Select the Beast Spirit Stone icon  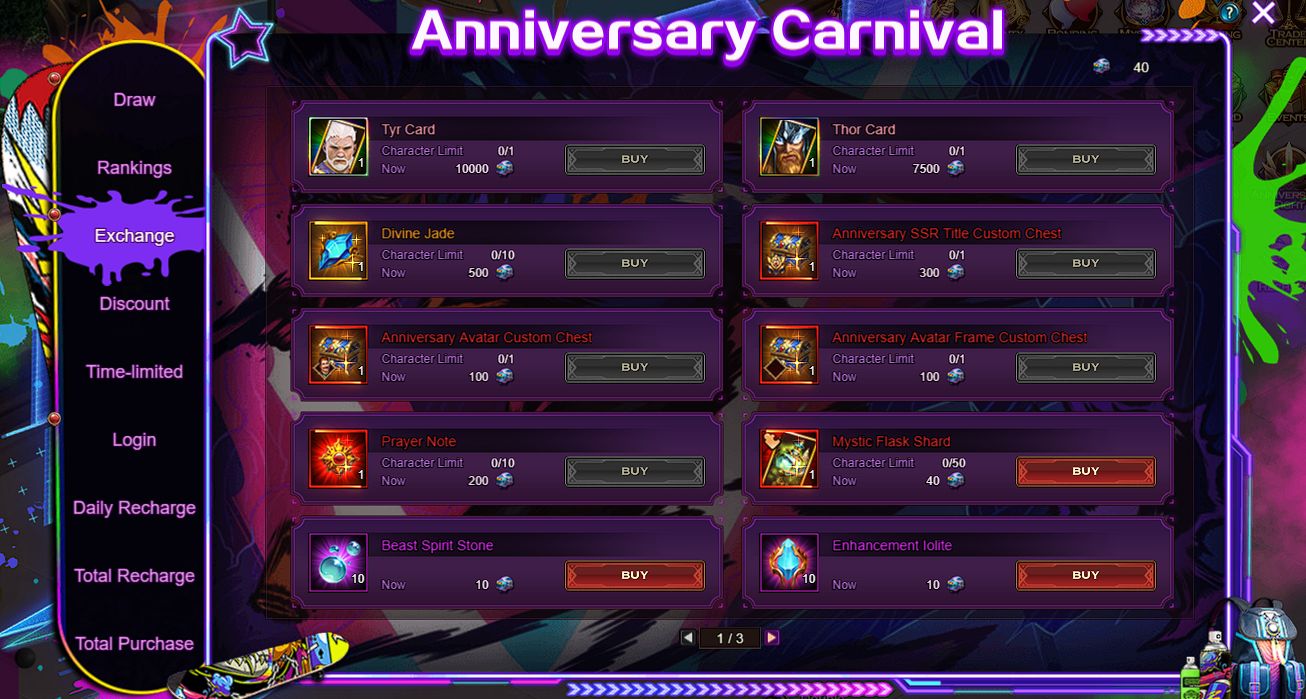click(x=339, y=563)
